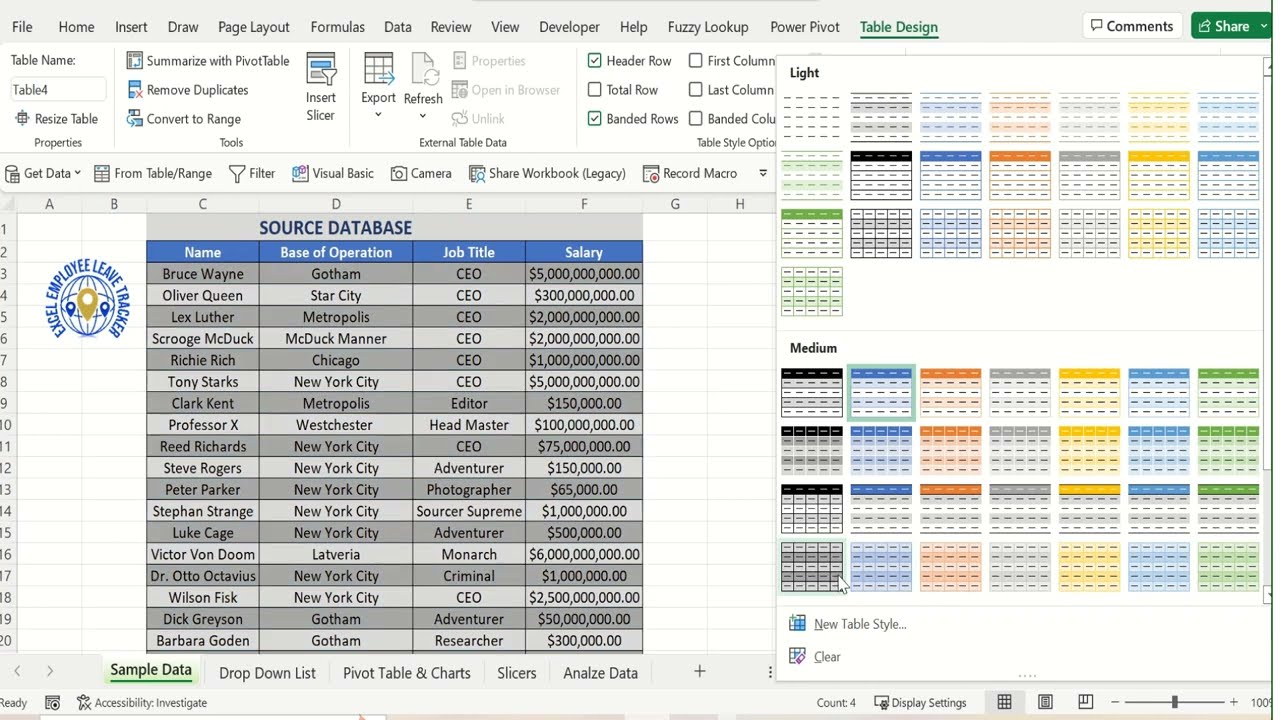The width and height of the screenshot is (1280, 720).
Task: Click Display Settings in status bar
Action: pyautogui.click(x=920, y=703)
